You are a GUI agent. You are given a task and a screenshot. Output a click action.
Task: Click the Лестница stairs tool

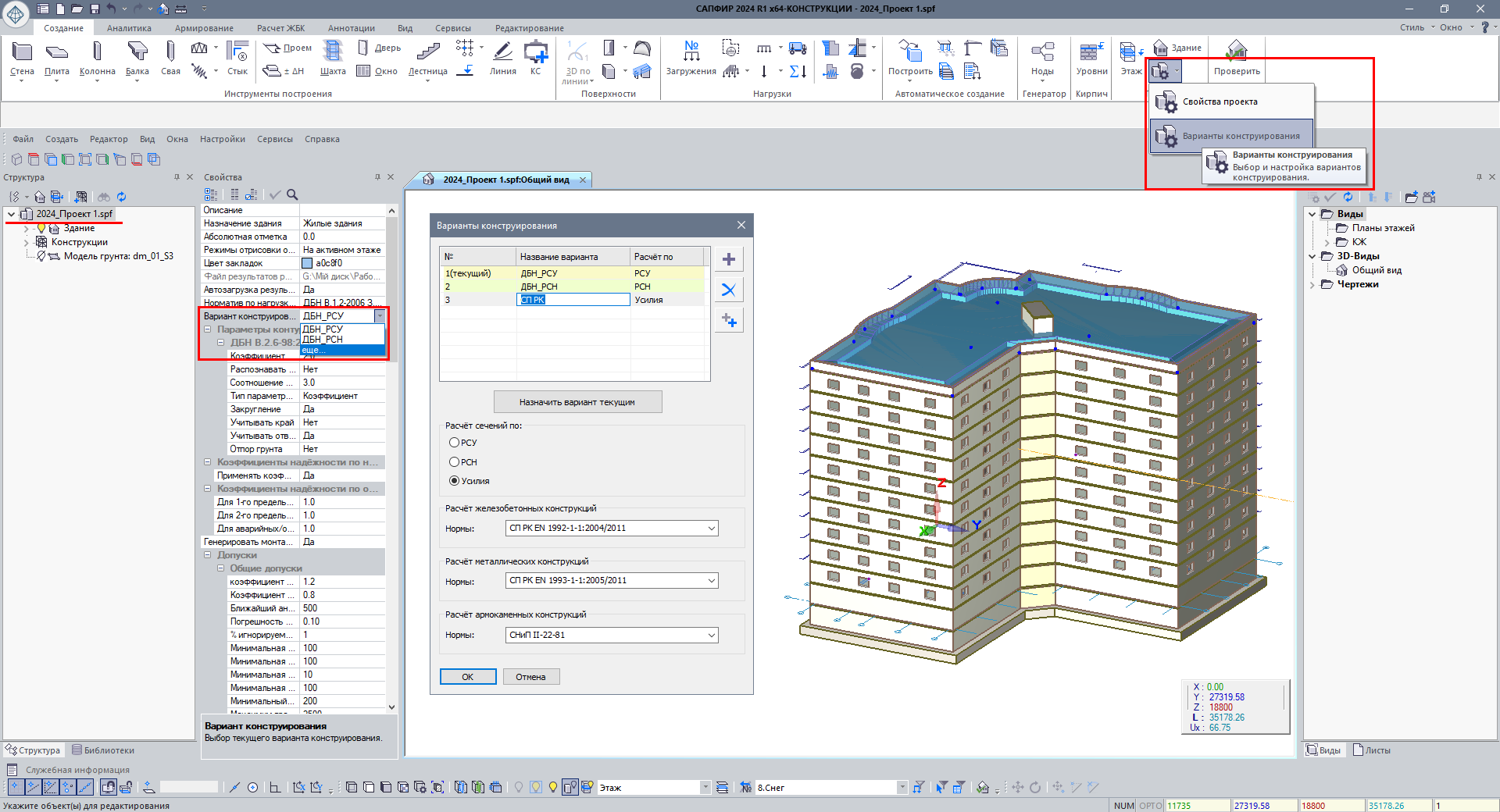(427, 58)
